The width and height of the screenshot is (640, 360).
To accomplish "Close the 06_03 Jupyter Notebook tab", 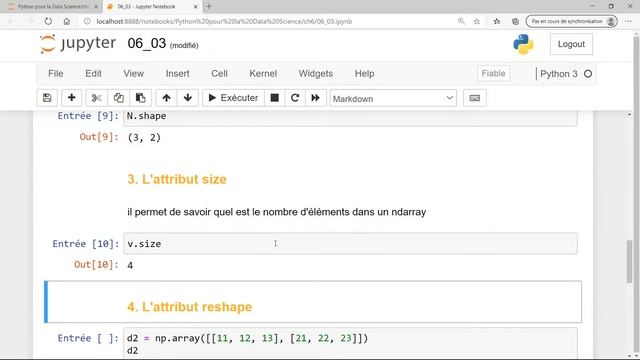I will [x=196, y=7].
